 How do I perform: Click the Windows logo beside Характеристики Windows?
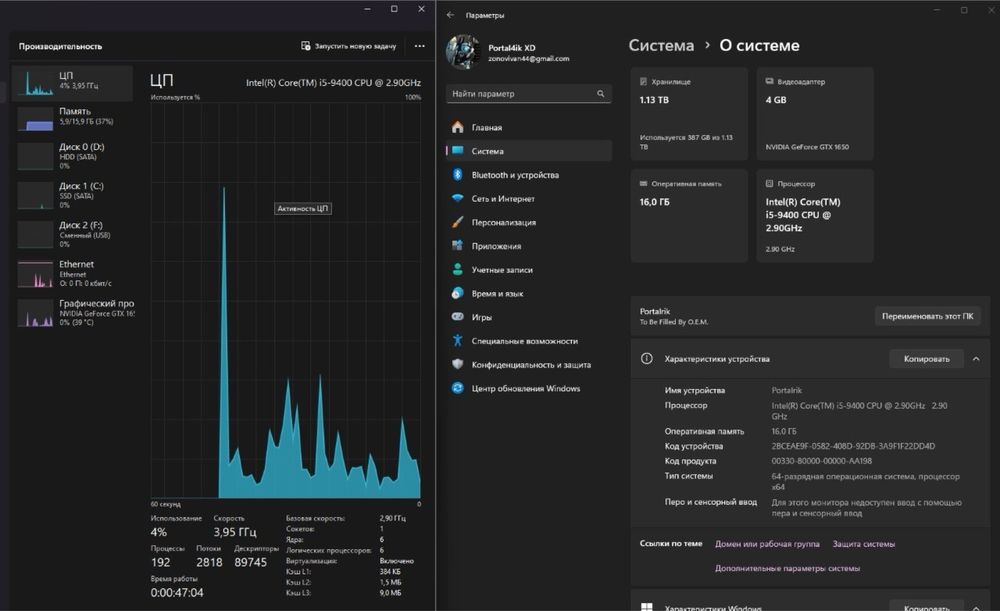tap(647, 607)
